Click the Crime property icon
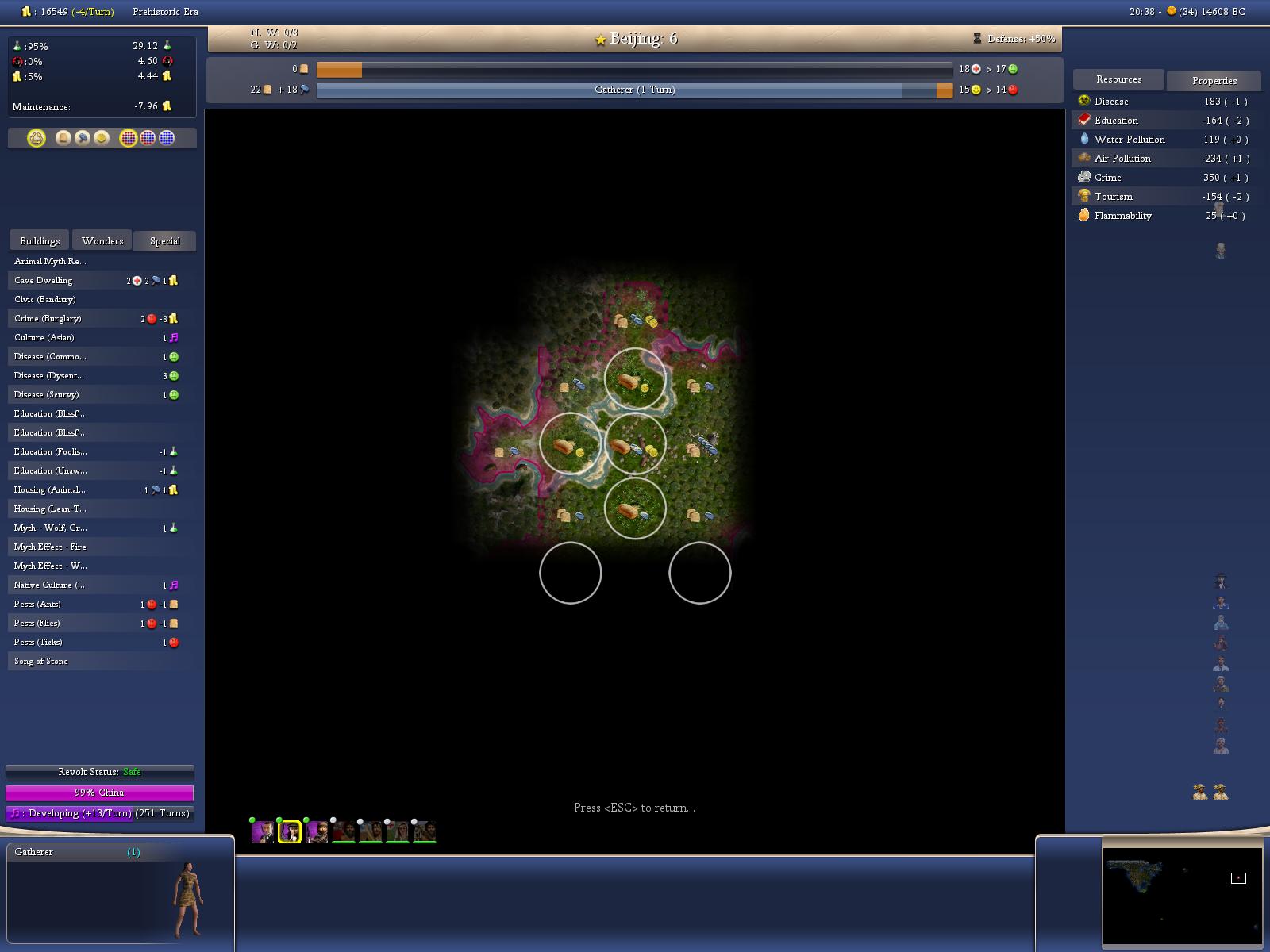 (1084, 177)
